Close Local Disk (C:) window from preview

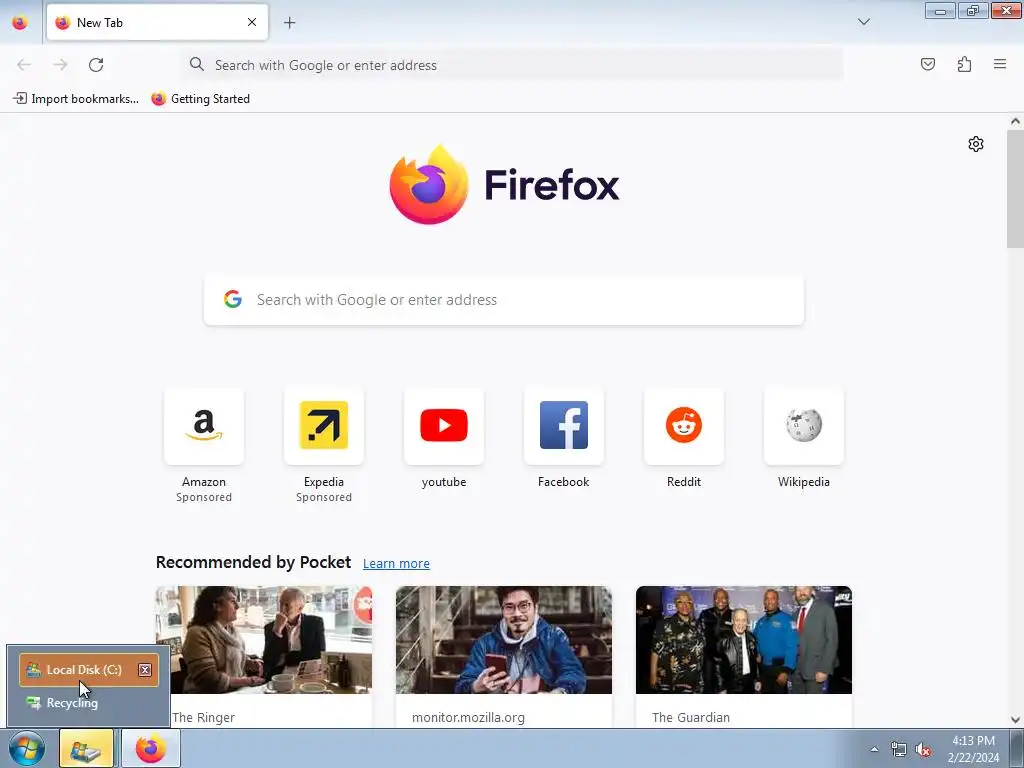(x=145, y=670)
